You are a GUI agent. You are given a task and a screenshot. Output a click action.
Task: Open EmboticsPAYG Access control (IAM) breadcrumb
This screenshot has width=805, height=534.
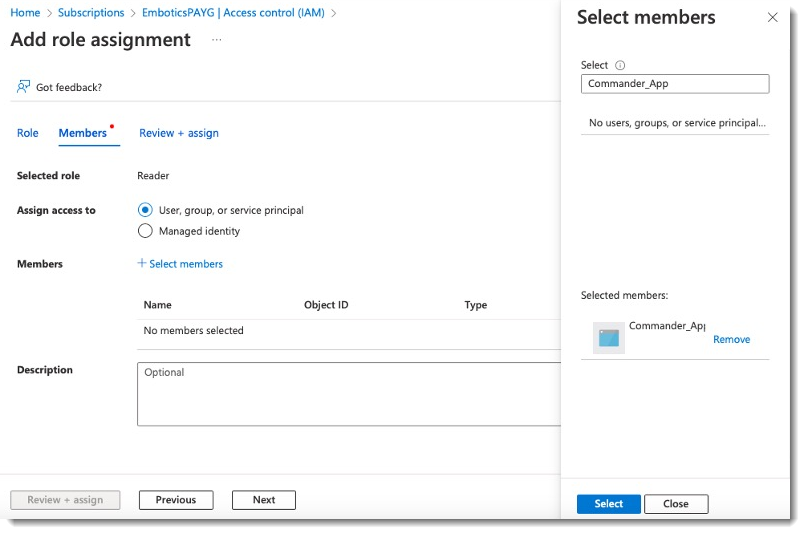233,13
